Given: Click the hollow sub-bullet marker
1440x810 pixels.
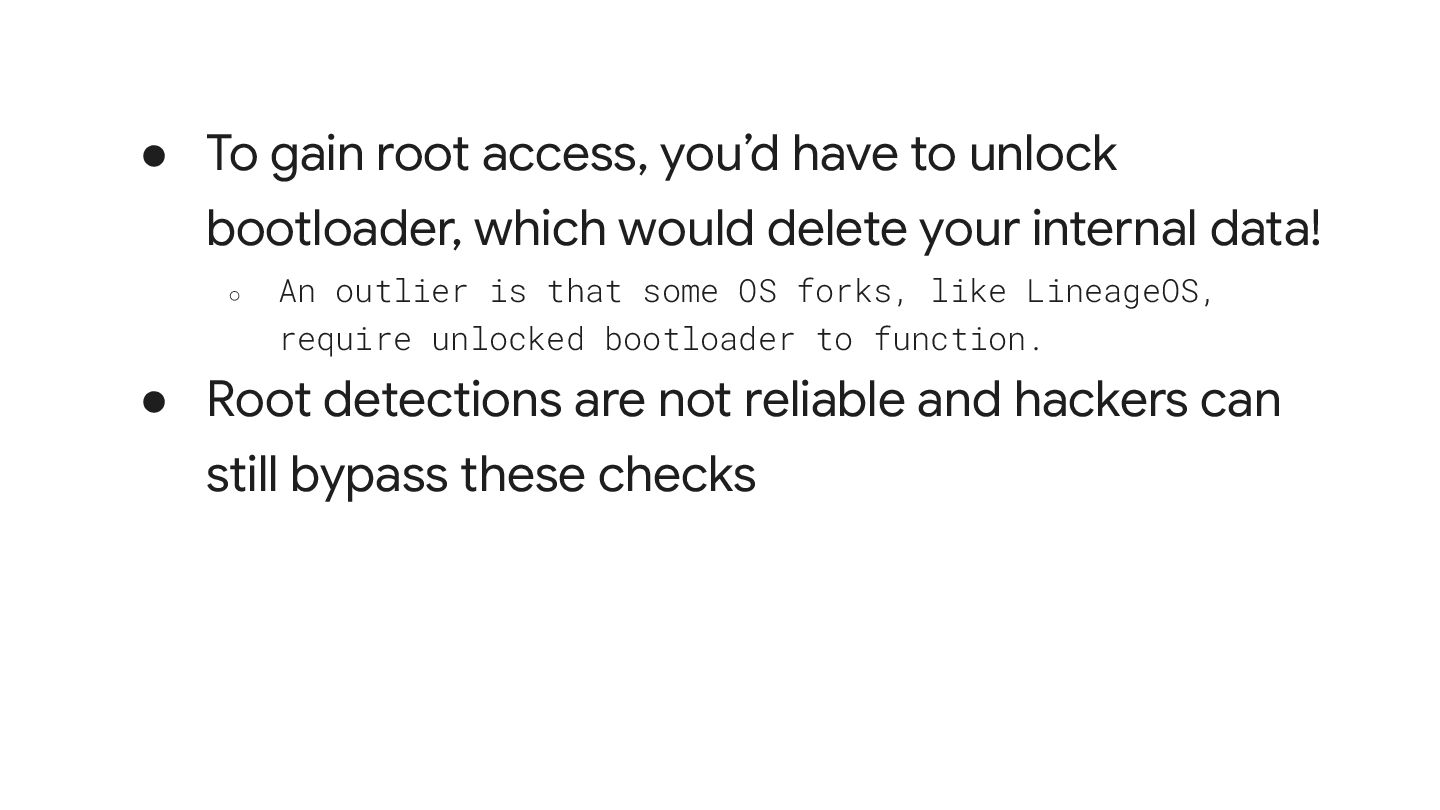Looking at the screenshot, I should click(x=234, y=295).
